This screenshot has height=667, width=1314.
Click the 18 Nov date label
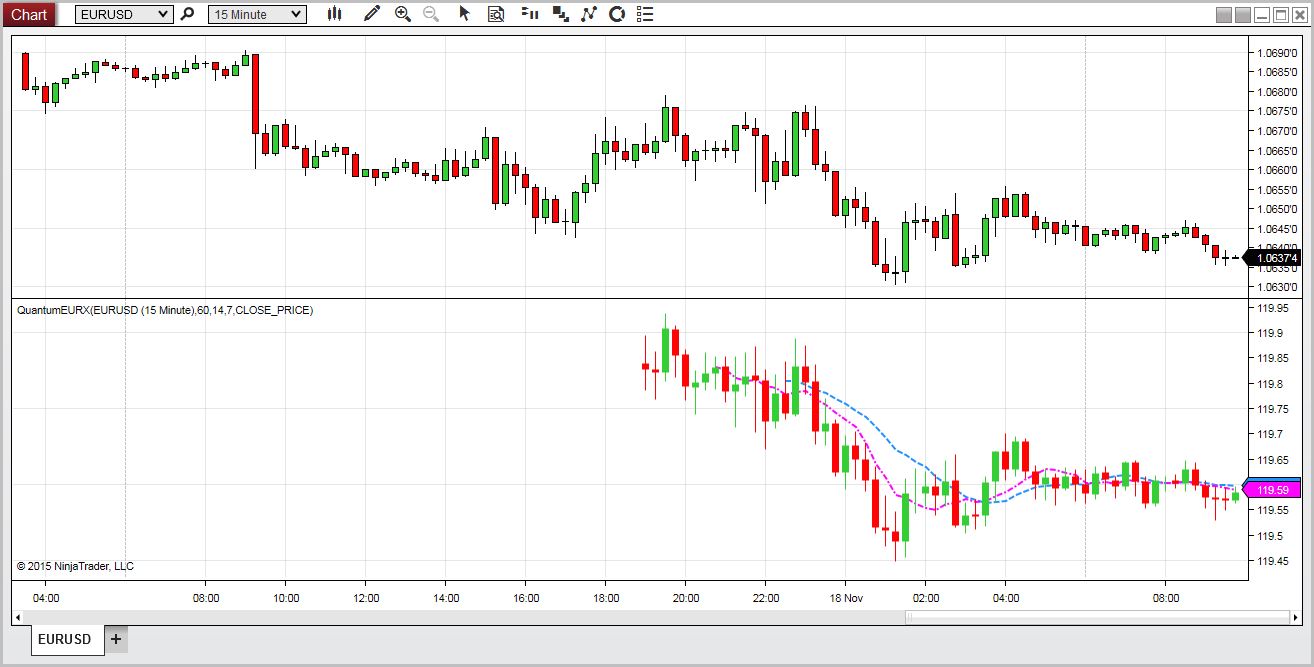845,598
